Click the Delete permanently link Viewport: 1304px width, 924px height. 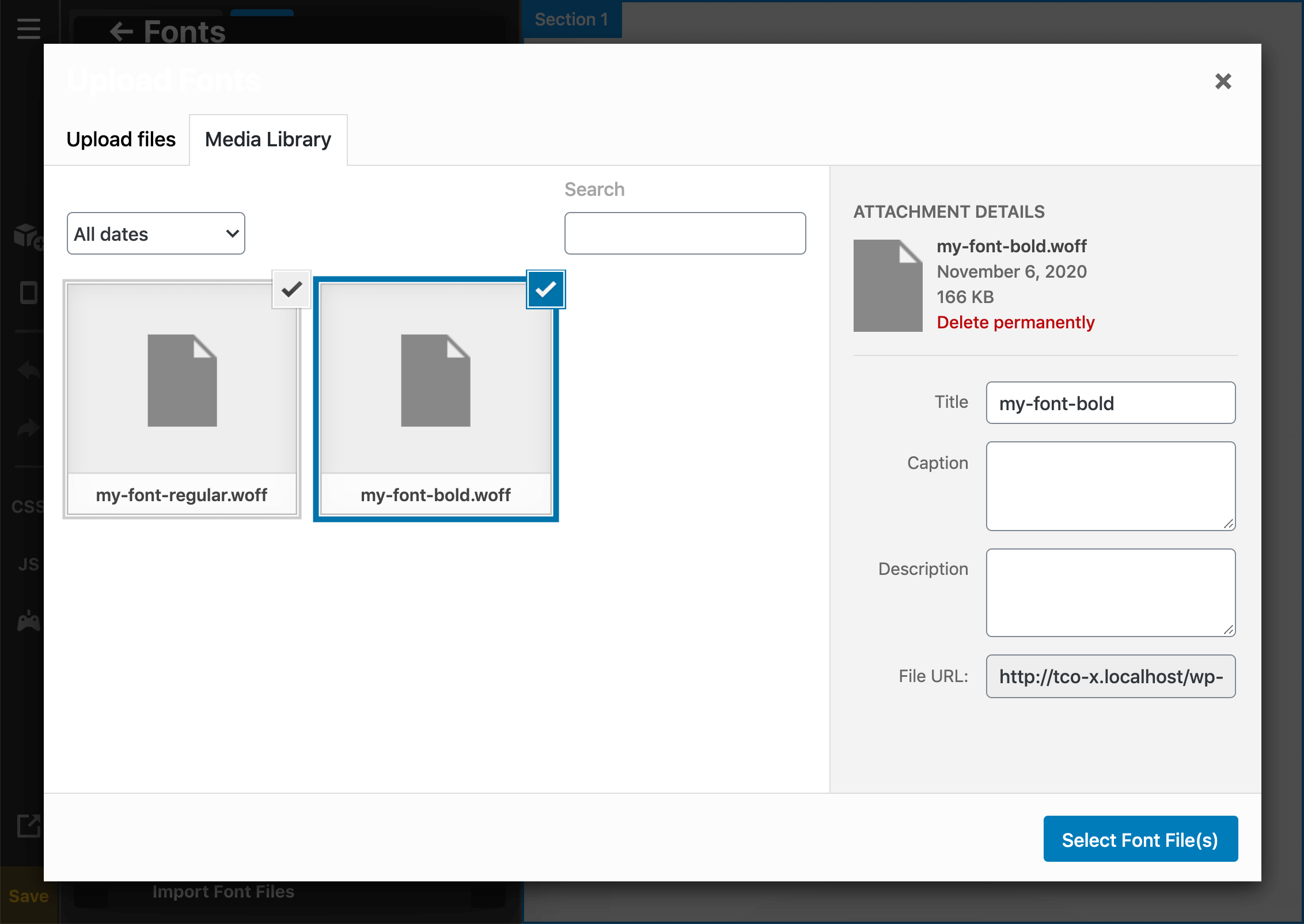click(1015, 322)
